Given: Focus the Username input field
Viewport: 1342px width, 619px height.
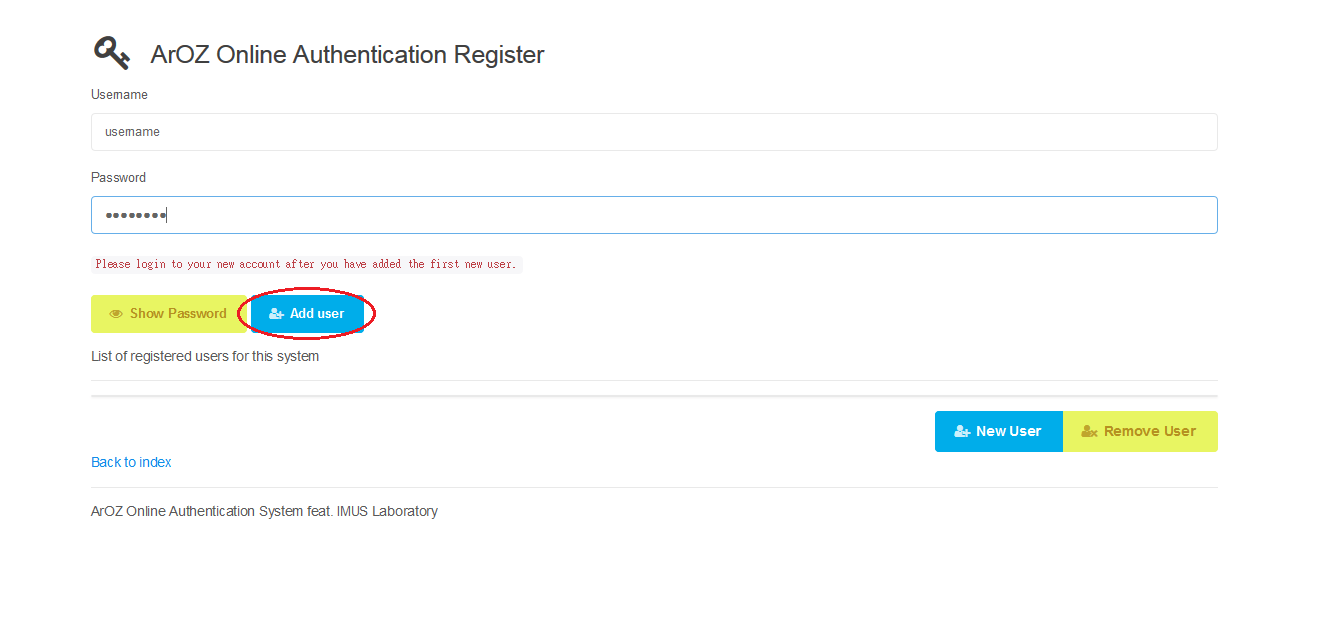Looking at the screenshot, I should [654, 132].
